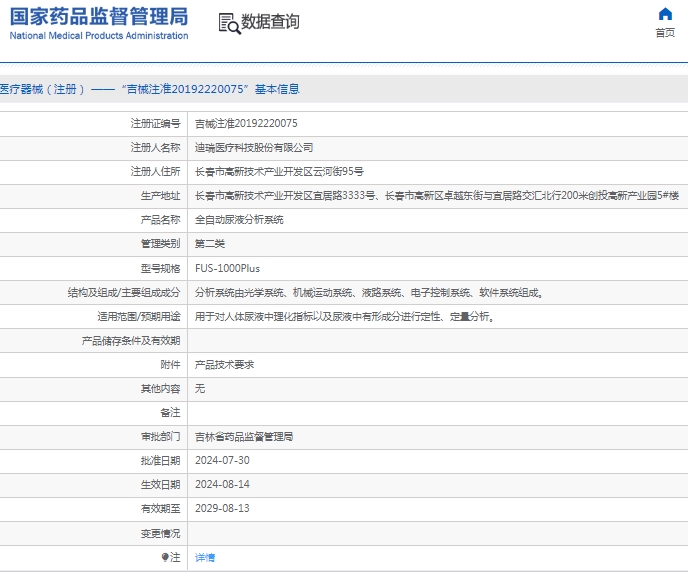
Task: Click the 批准日期 row label
Action: [161, 461]
